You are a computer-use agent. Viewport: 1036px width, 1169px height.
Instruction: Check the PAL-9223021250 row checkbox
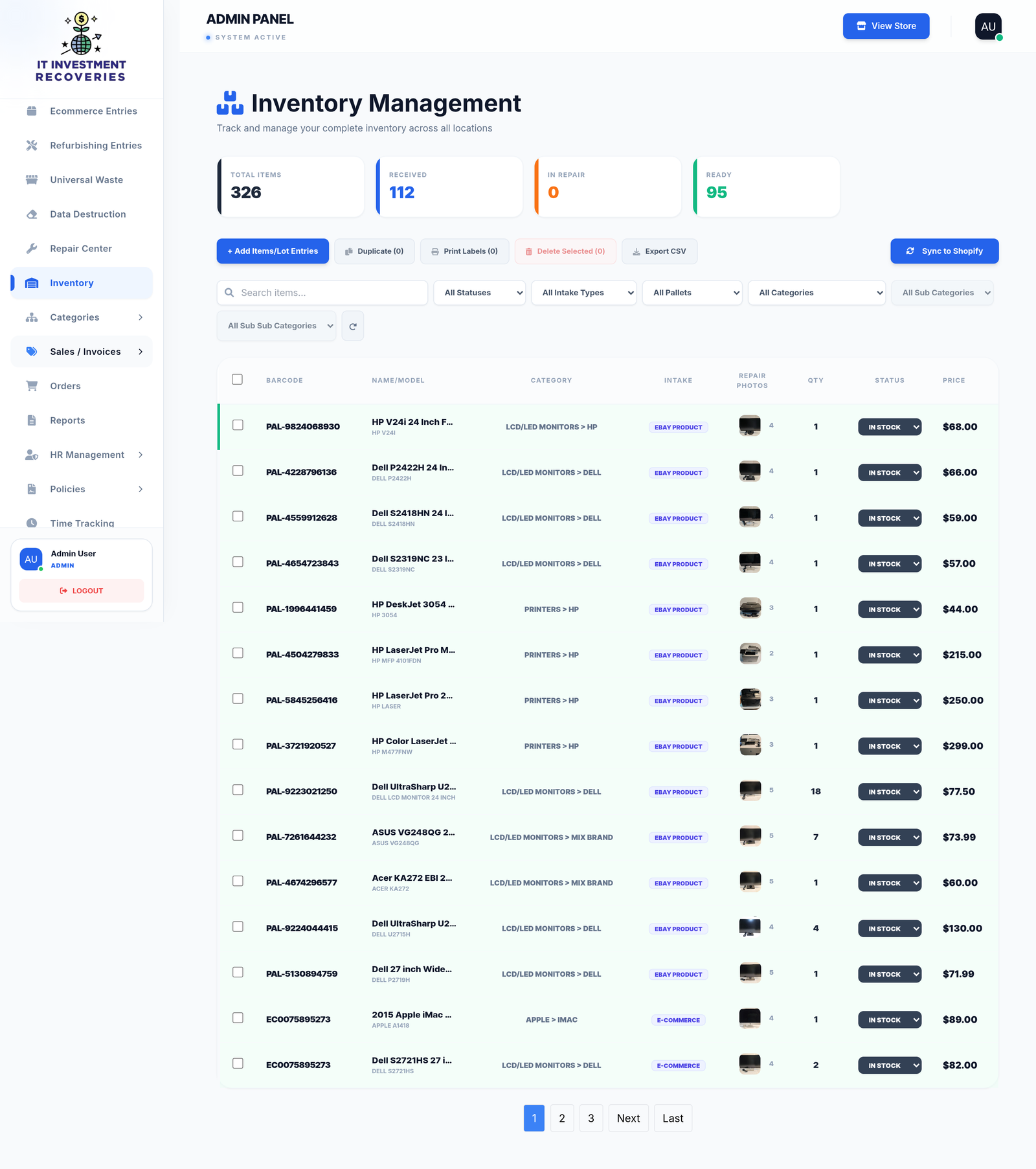[x=238, y=790]
